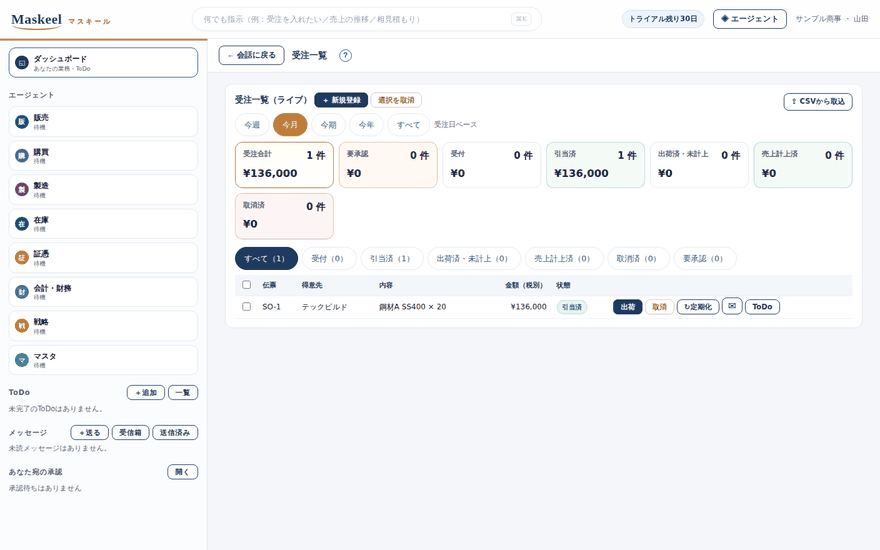Click the mail envelope icon for SO-1

[732, 306]
